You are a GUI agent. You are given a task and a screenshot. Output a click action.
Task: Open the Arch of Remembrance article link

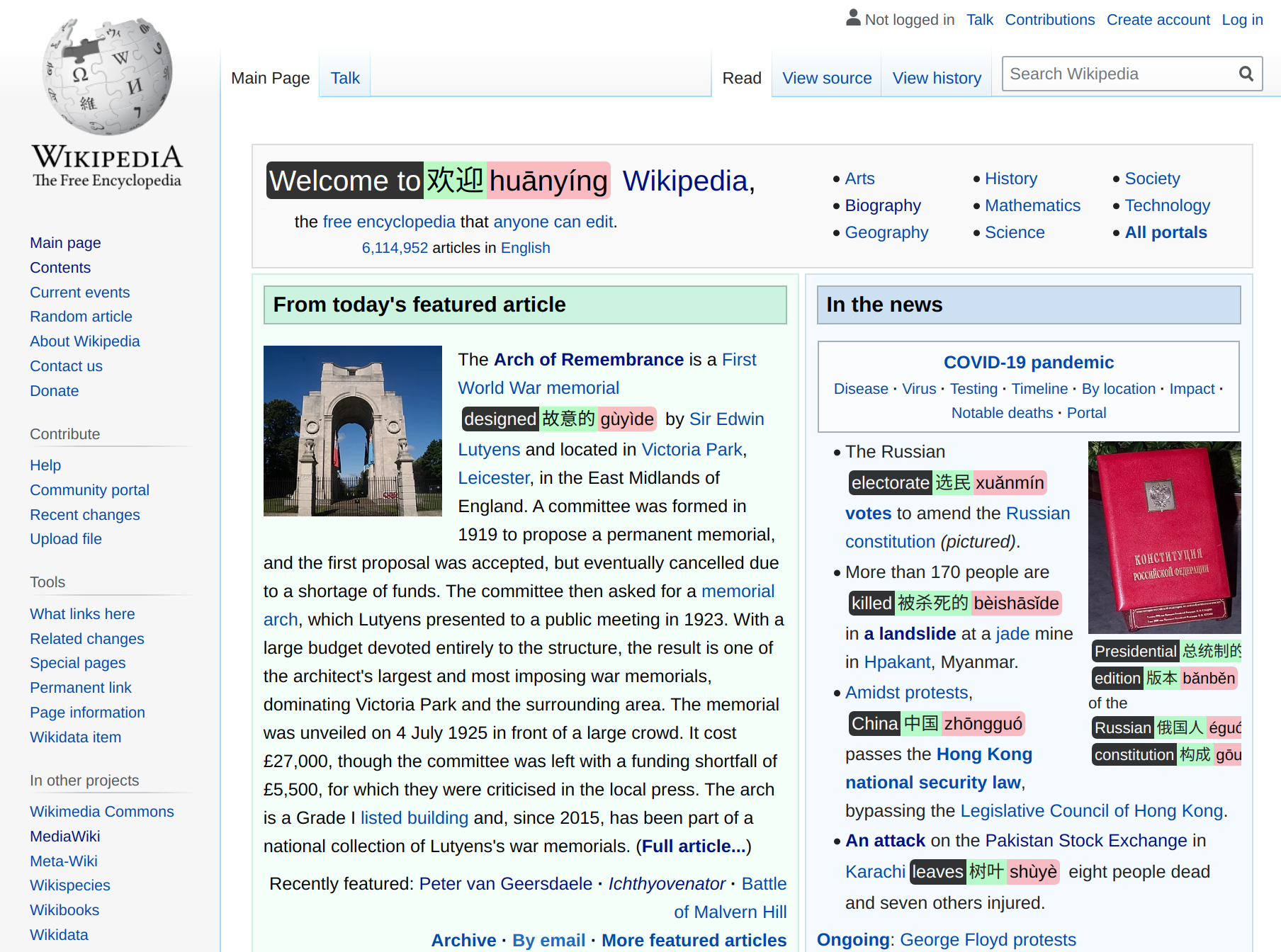pos(588,360)
